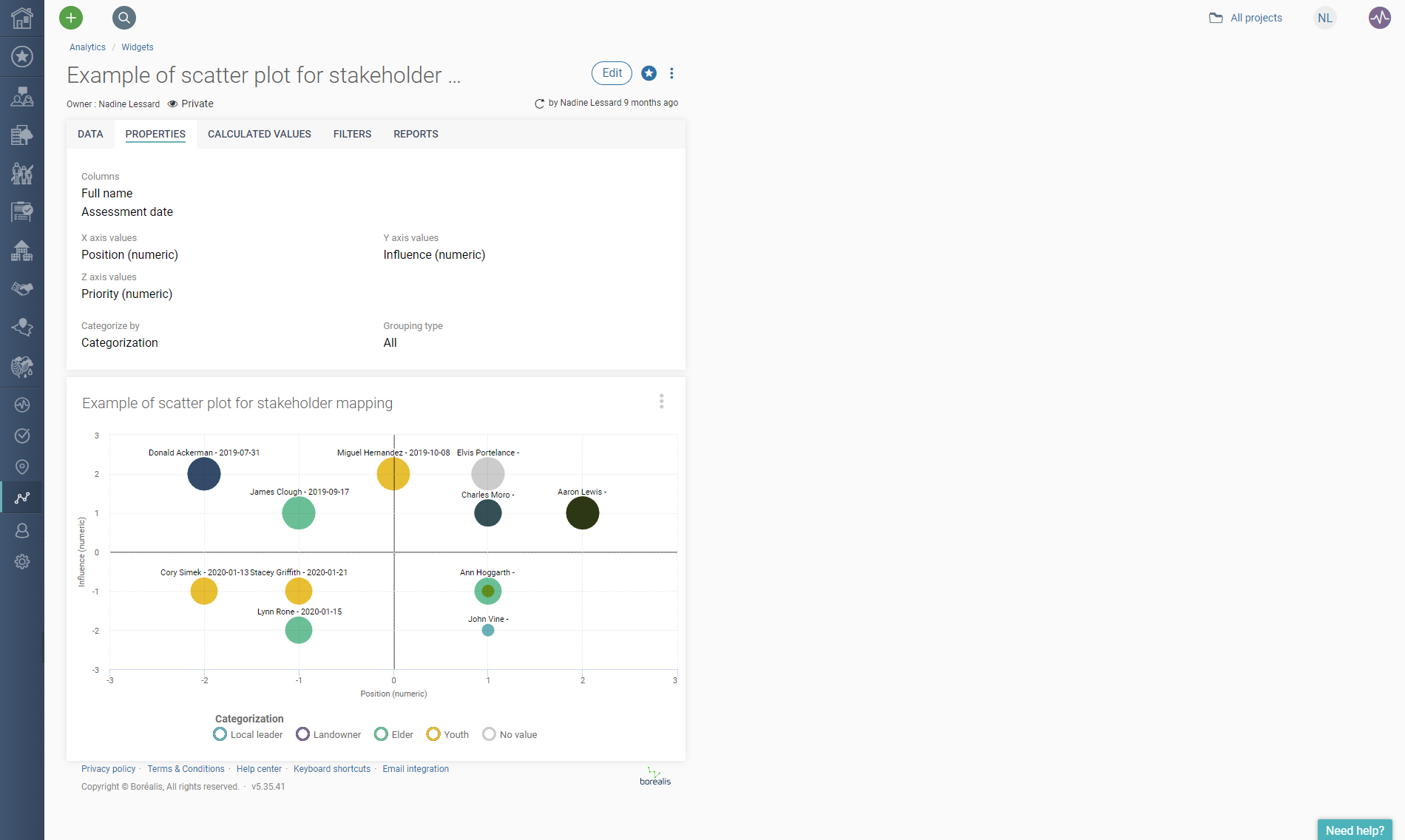This screenshot has width=1405, height=840.
Task: Switch to the FILTERS tab
Action: click(352, 134)
